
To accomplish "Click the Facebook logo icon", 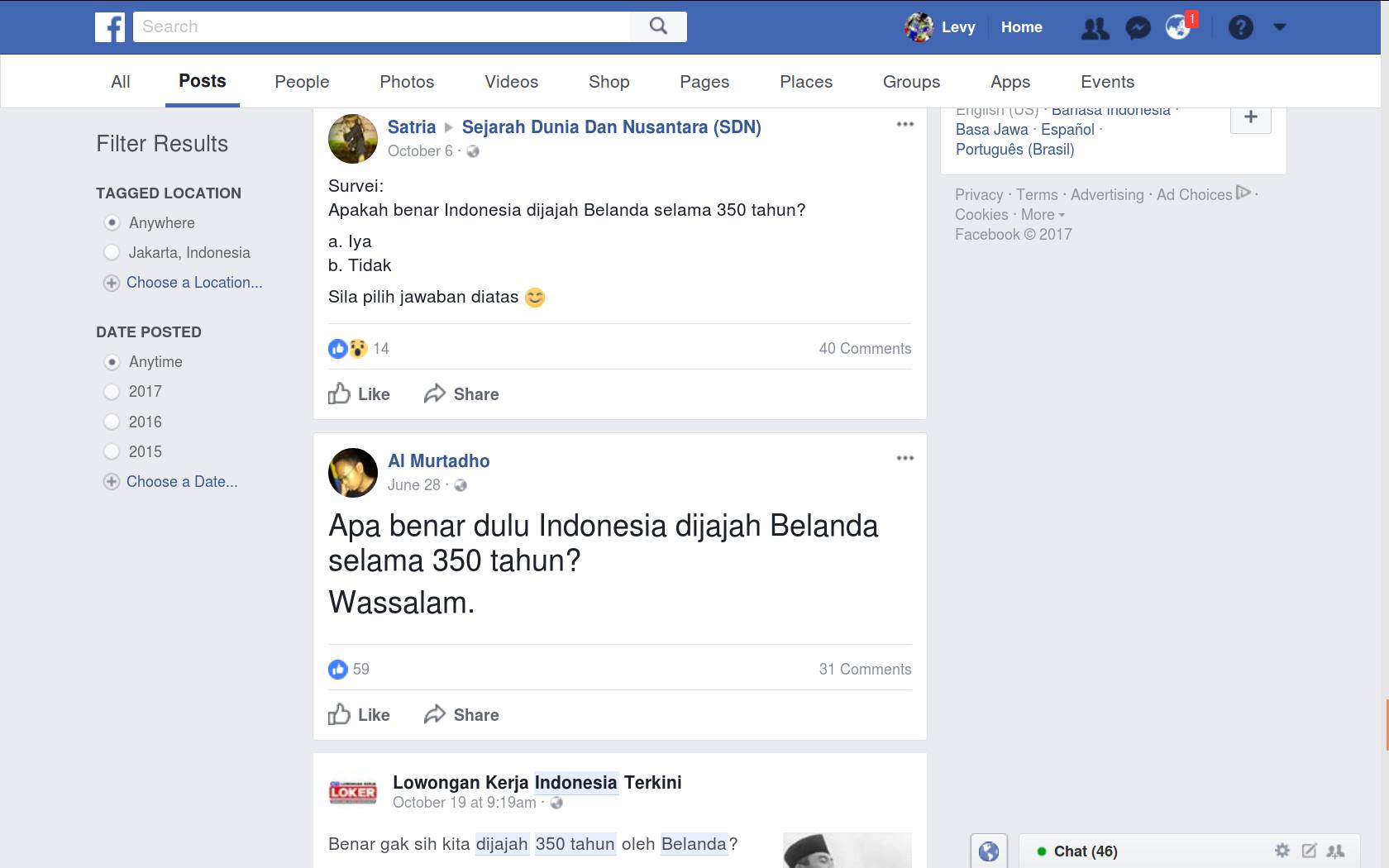I will point(110,26).
